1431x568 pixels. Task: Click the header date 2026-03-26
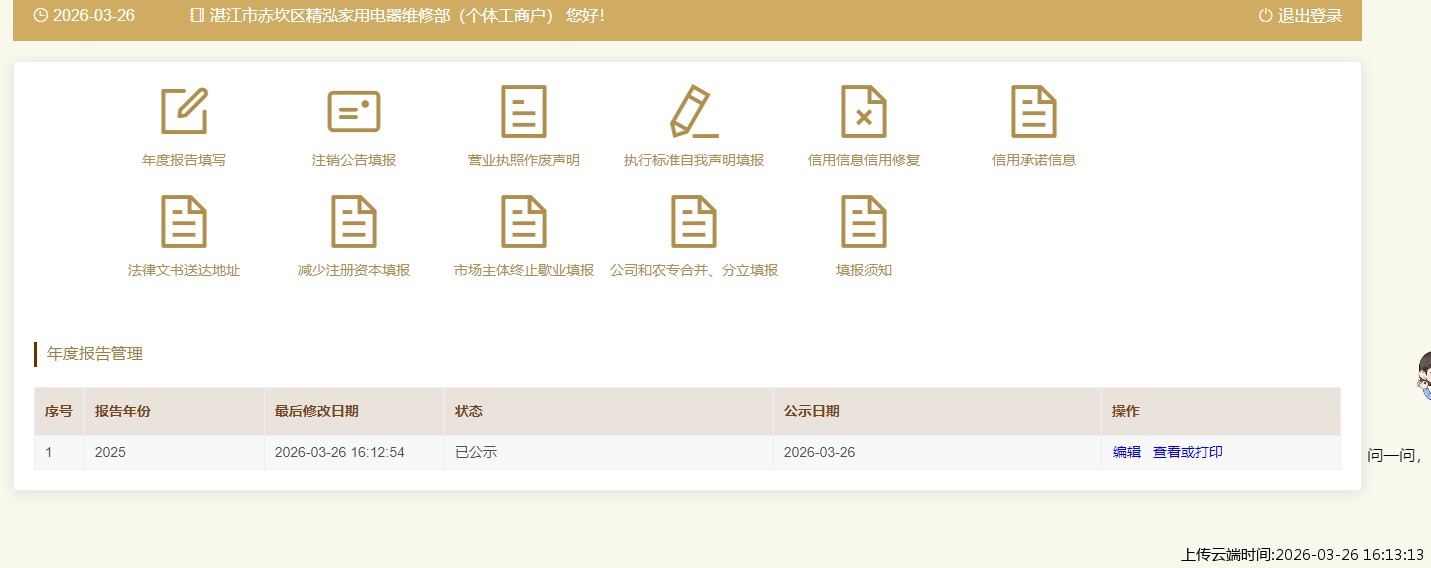point(94,16)
